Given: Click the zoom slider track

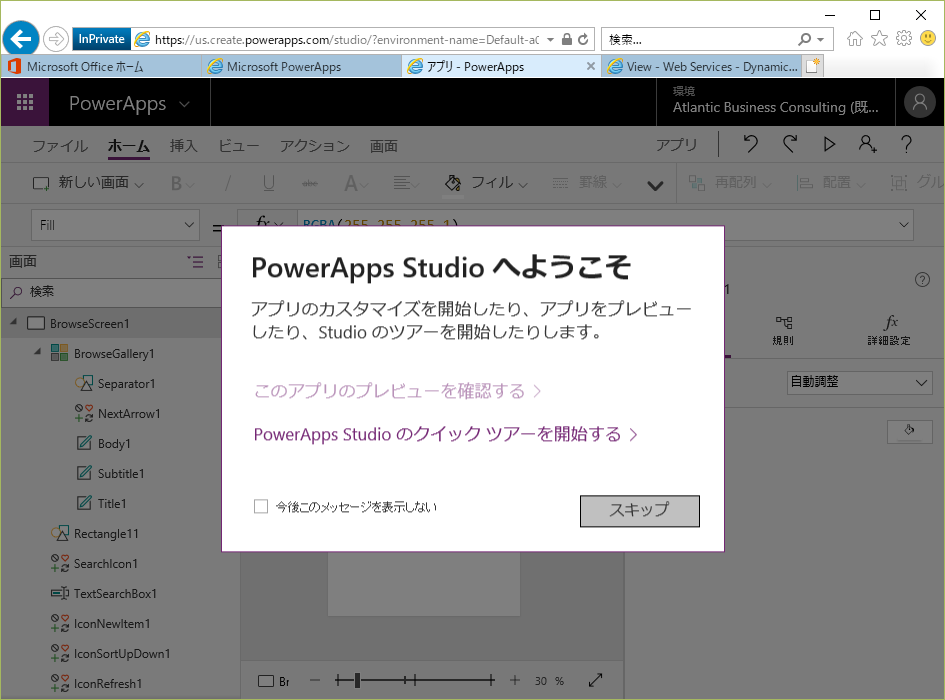Looking at the screenshot, I should coord(415,681).
